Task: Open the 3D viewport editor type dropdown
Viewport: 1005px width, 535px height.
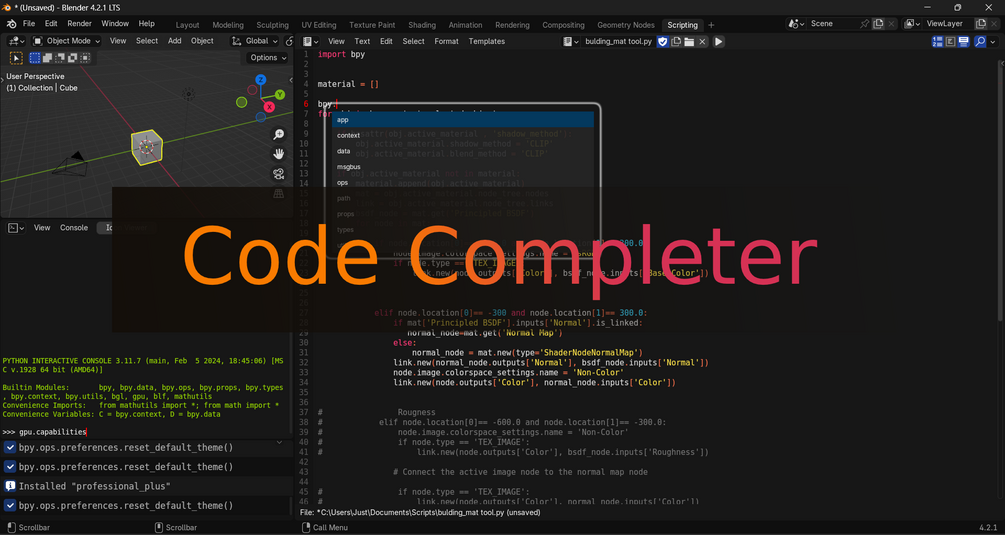Action: tap(16, 41)
